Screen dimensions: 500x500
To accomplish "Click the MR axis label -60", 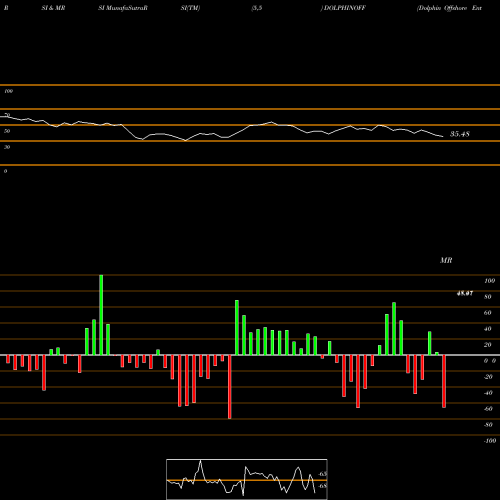I will [x=488, y=409].
